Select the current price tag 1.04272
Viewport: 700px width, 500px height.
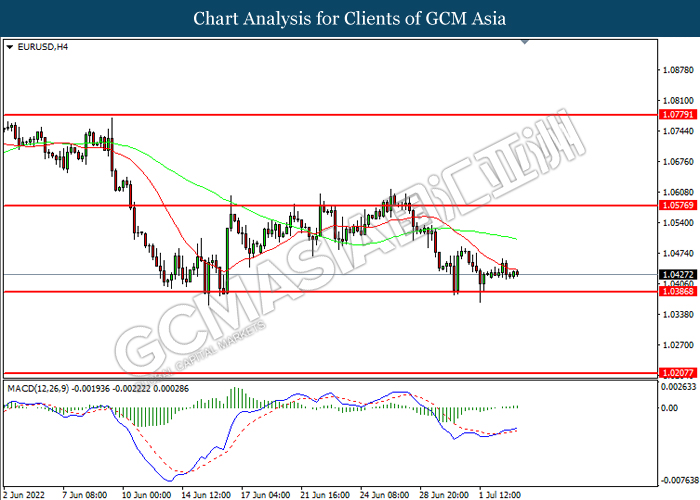pyautogui.click(x=678, y=275)
